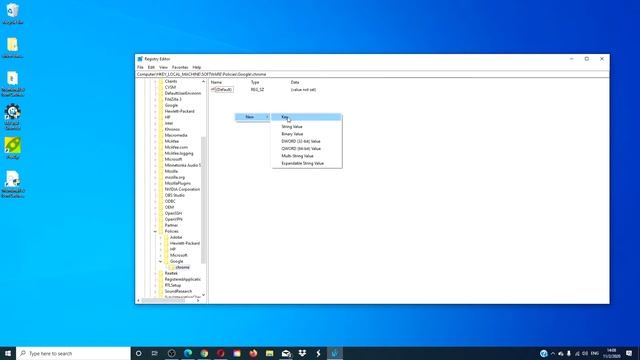The width and height of the screenshot is (640, 360).
Task: Choose QWORD (64-bit) Value
Action: (307, 149)
